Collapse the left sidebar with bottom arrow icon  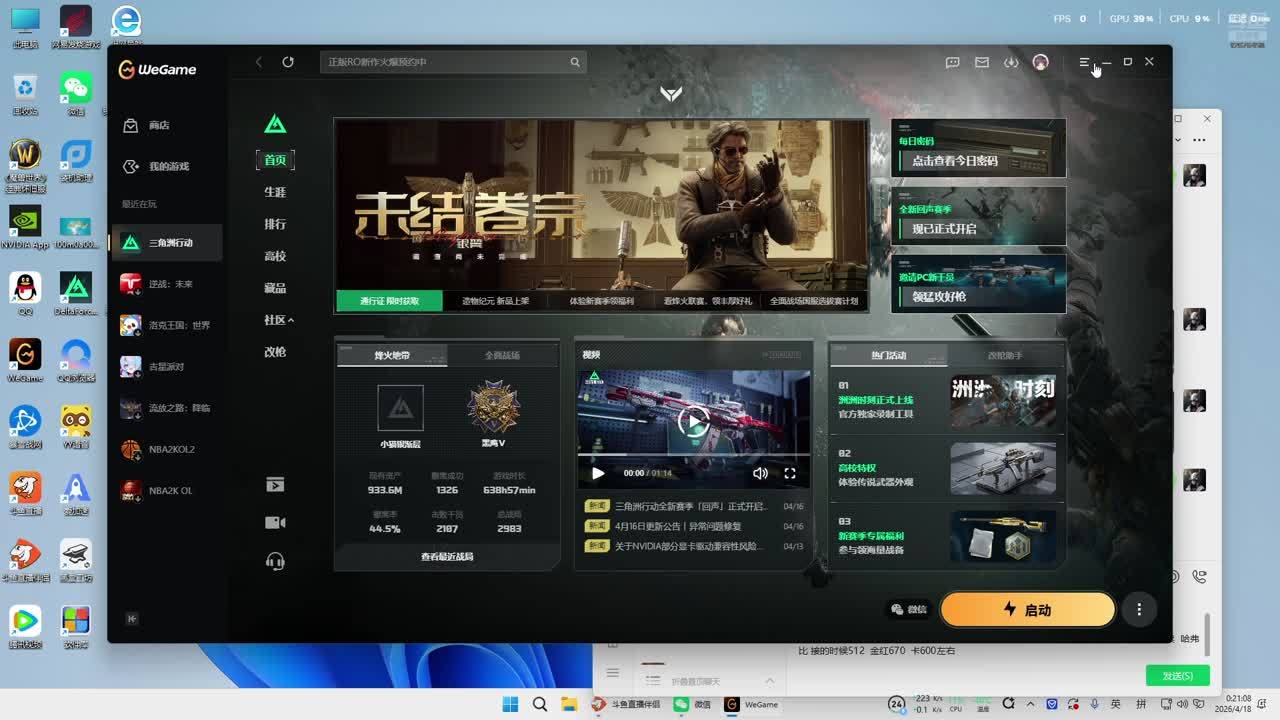coord(132,619)
